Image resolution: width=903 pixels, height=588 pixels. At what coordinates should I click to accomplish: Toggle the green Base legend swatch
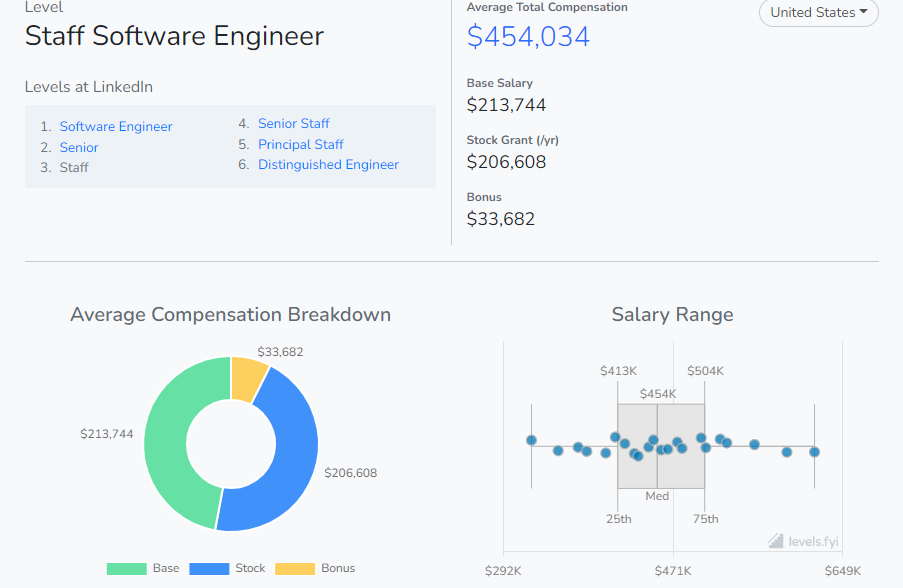[127, 568]
